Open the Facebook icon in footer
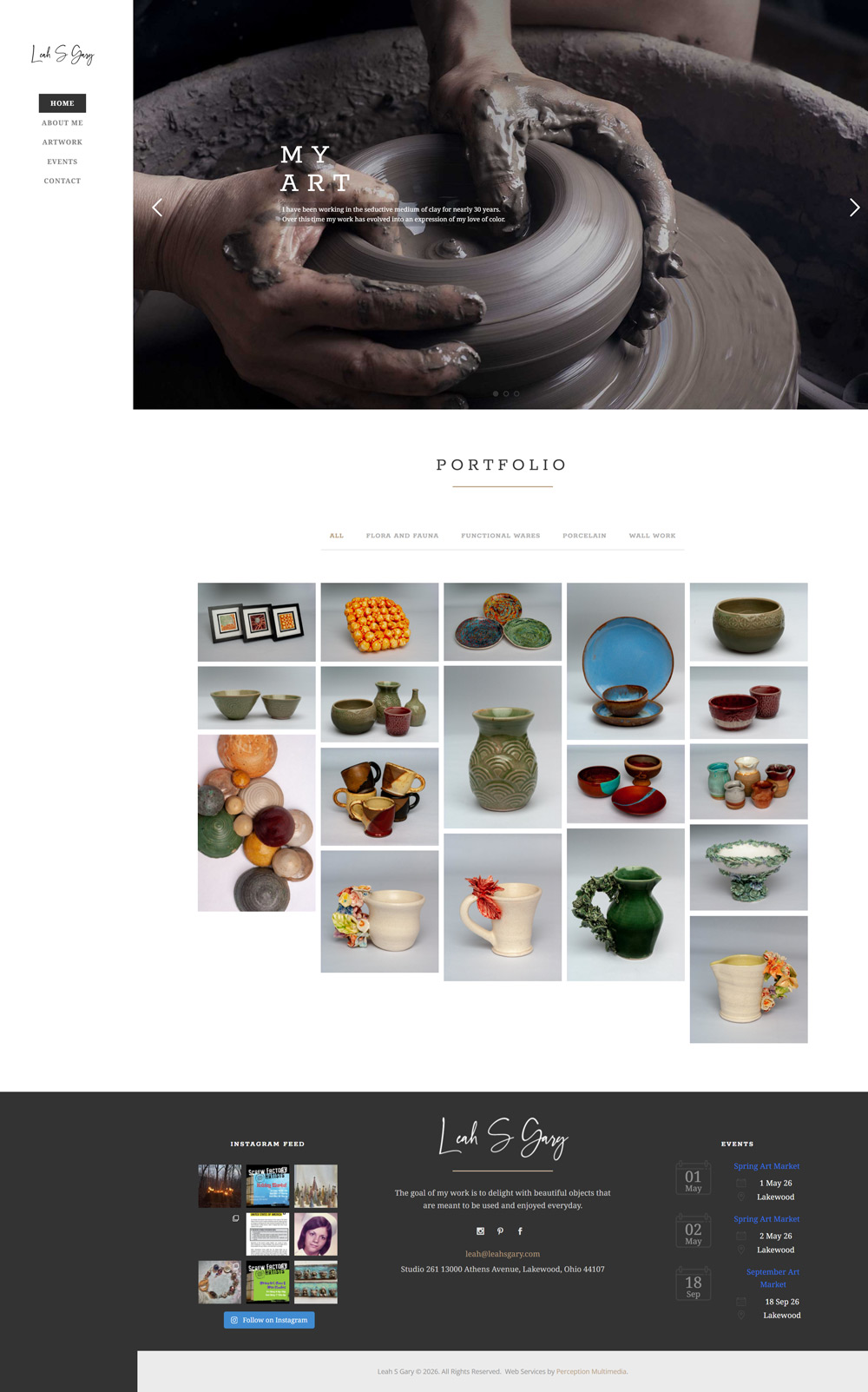Image resolution: width=868 pixels, height=1392 pixels. [520, 1230]
